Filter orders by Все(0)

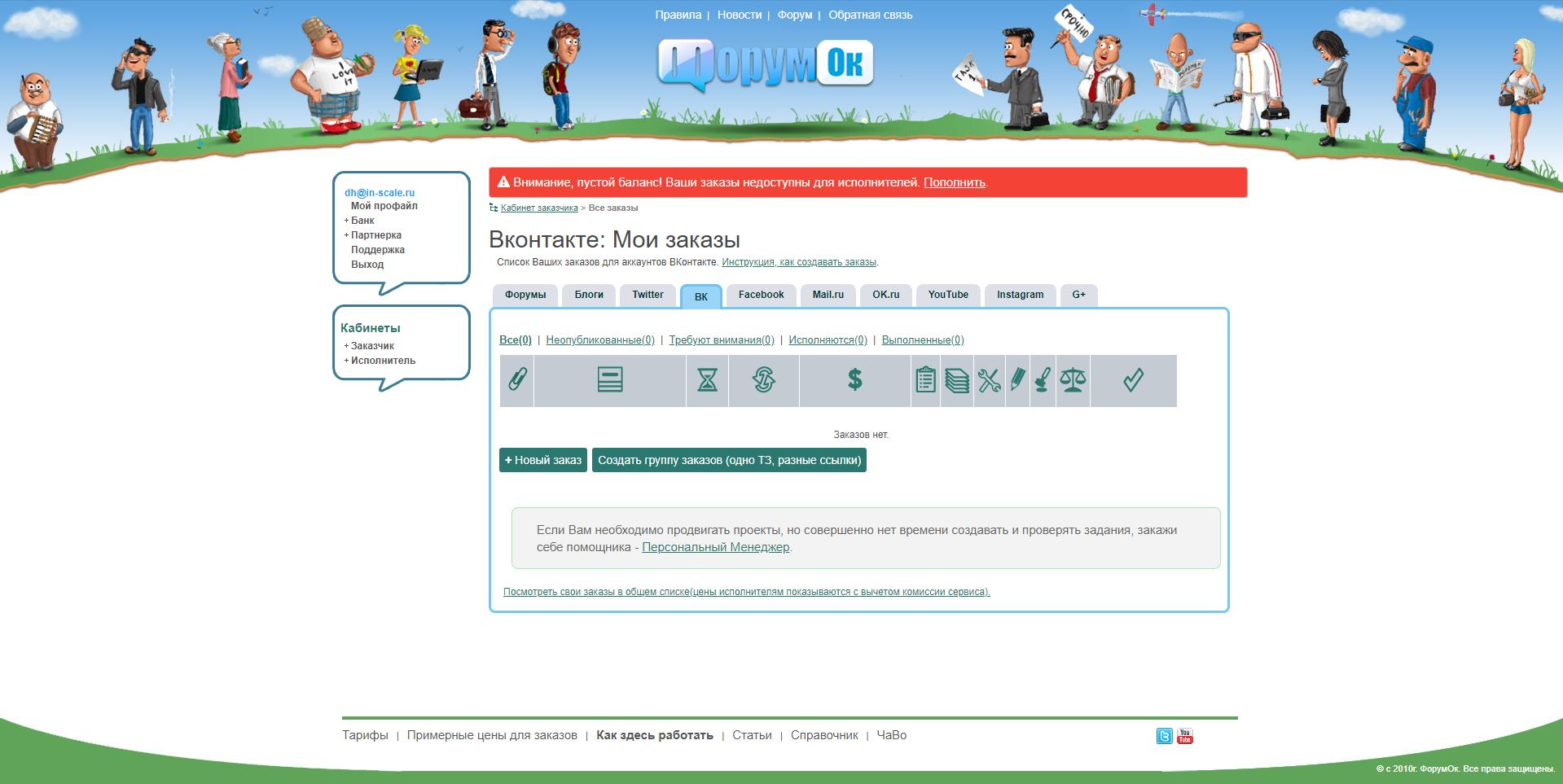click(516, 340)
